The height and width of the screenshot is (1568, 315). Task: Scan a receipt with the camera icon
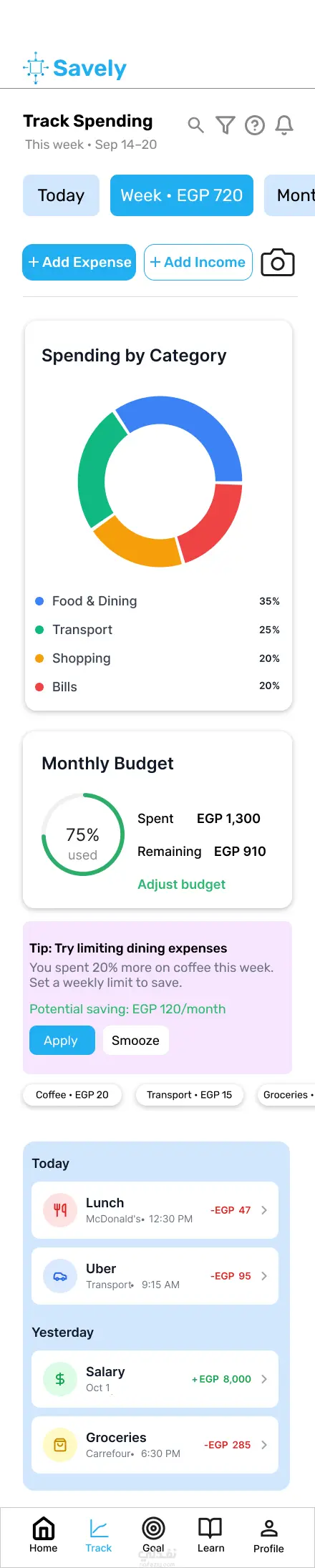(278, 263)
